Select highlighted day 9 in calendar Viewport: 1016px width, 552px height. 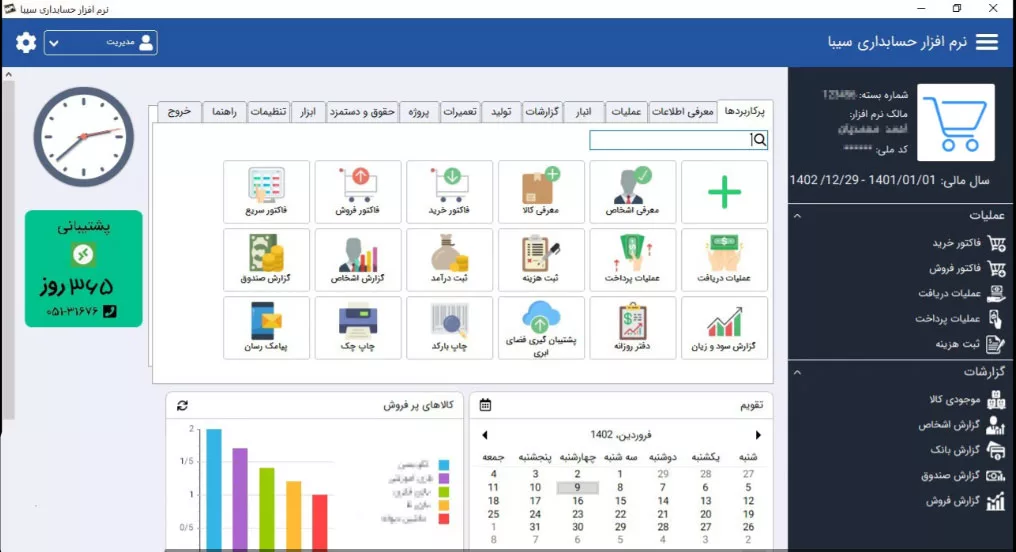(x=577, y=487)
